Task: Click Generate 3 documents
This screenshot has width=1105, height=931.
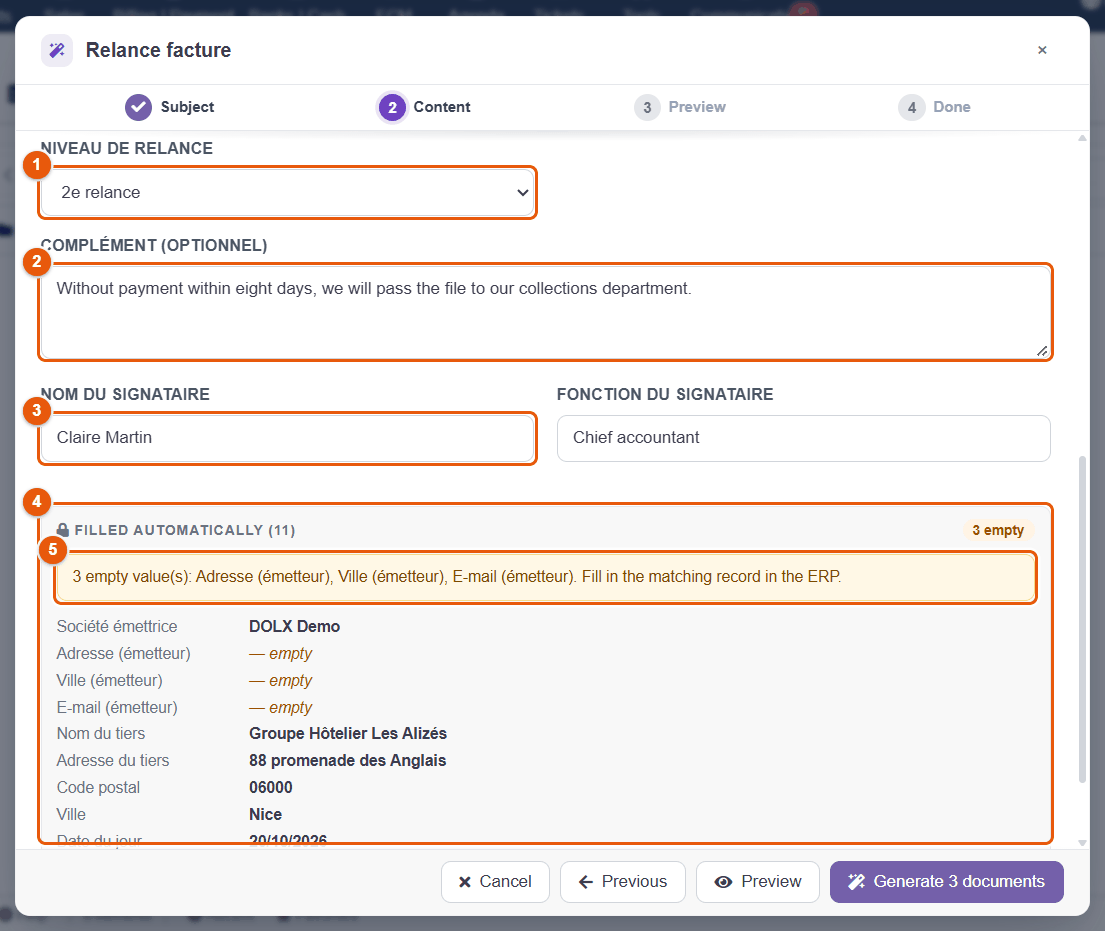Action: pos(946,882)
